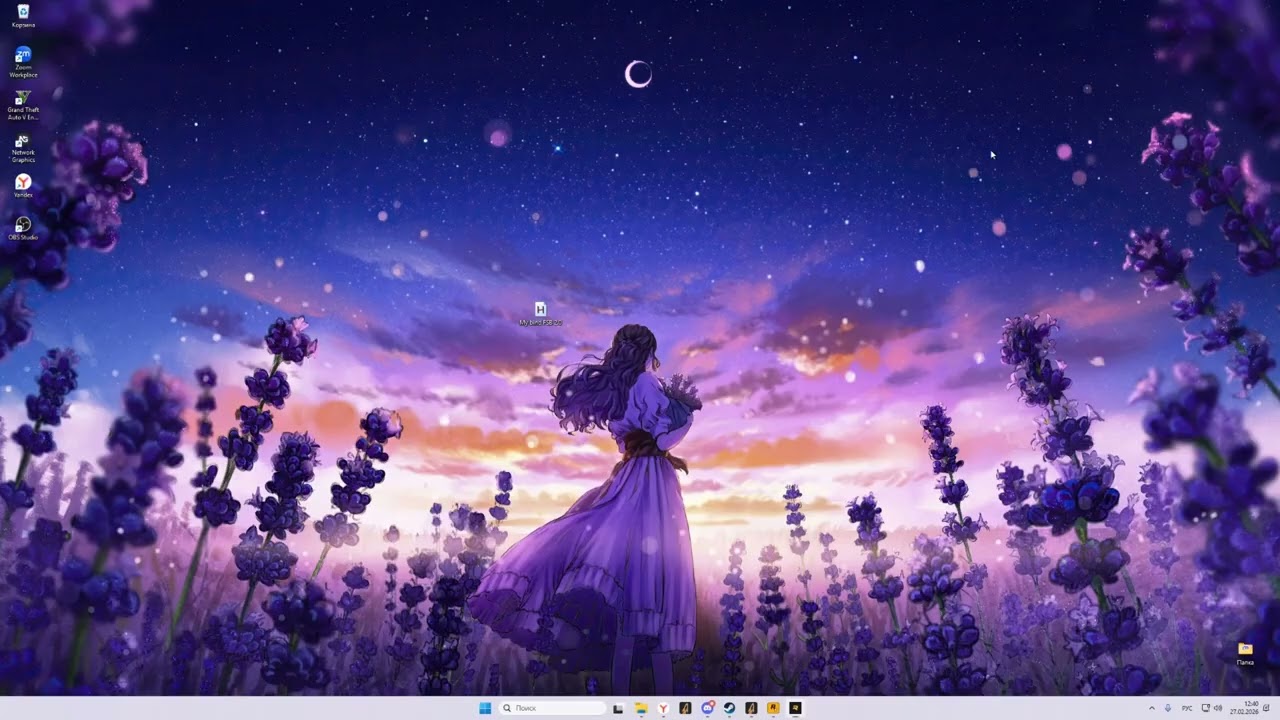Open the notification center icon
This screenshot has width=1280, height=720.
[1266, 708]
